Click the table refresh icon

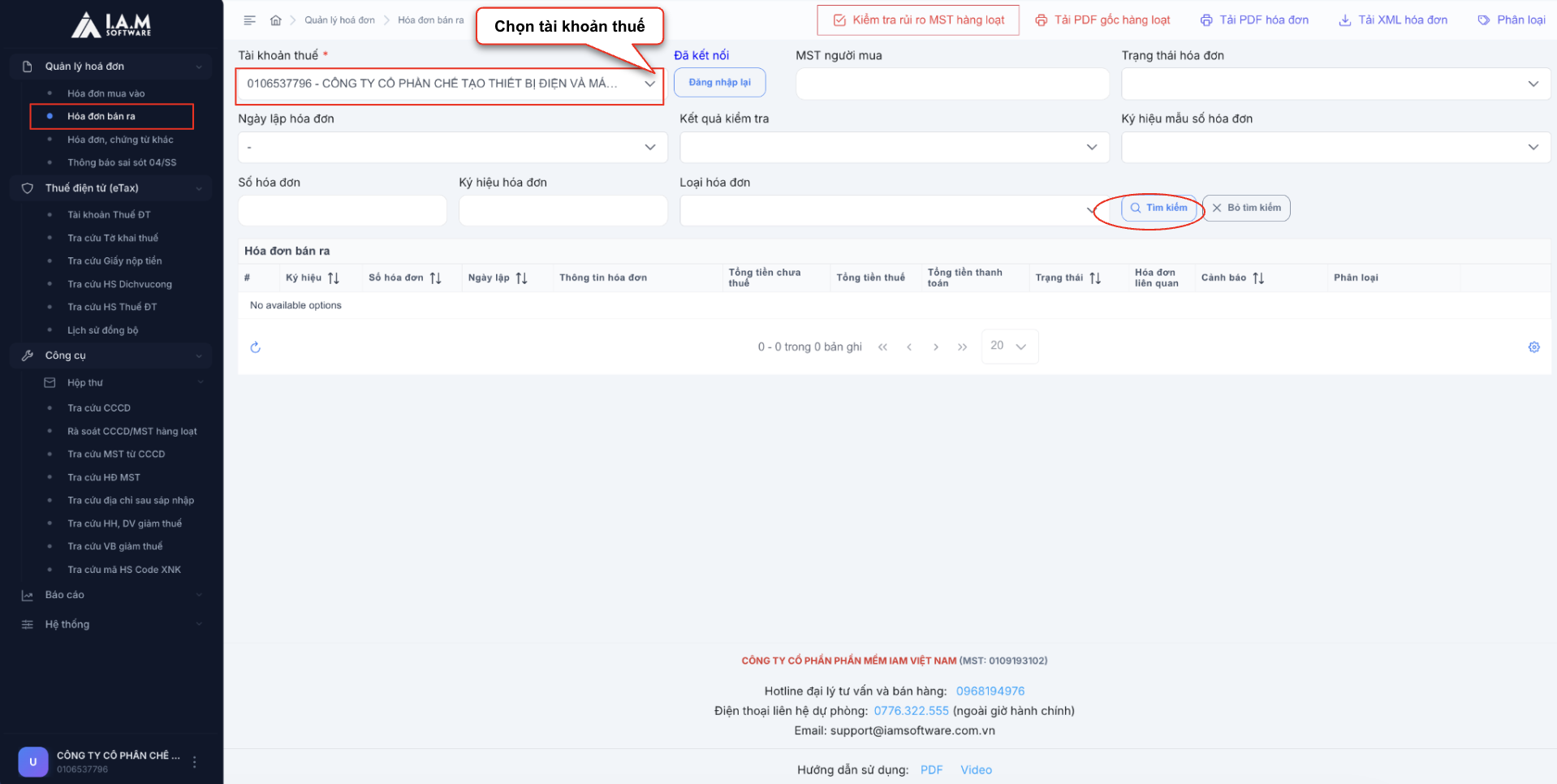(256, 347)
